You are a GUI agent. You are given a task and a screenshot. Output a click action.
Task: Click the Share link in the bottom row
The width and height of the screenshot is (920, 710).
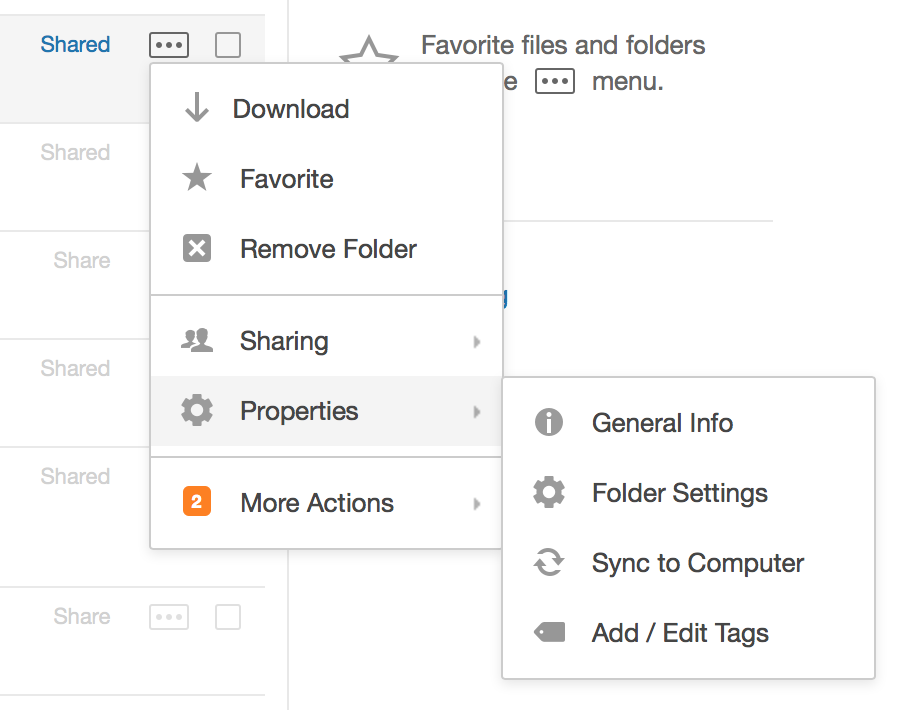82,617
